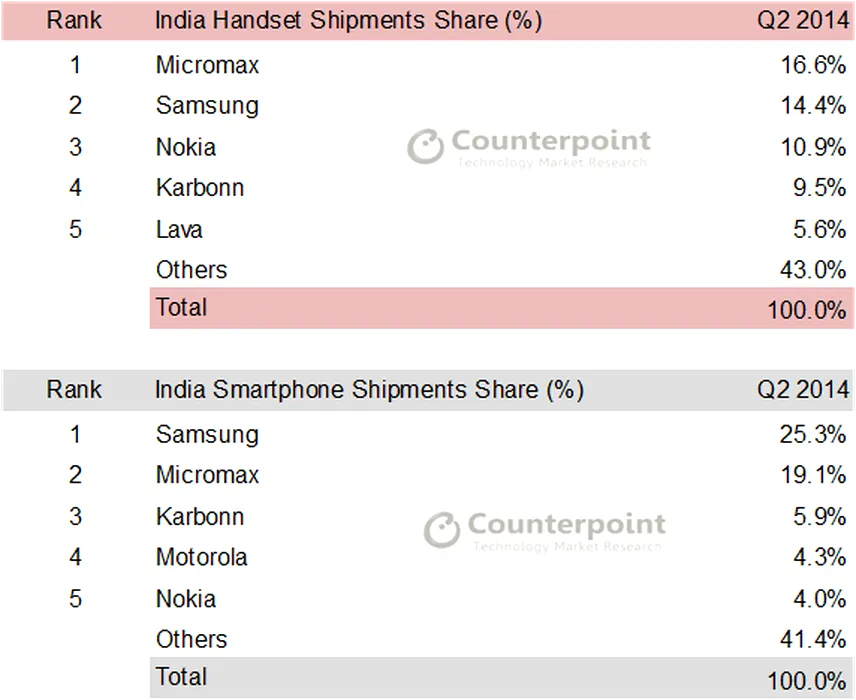The width and height of the screenshot is (856, 700).
Task: Click the Others 41.4% value
Action: click(814, 640)
